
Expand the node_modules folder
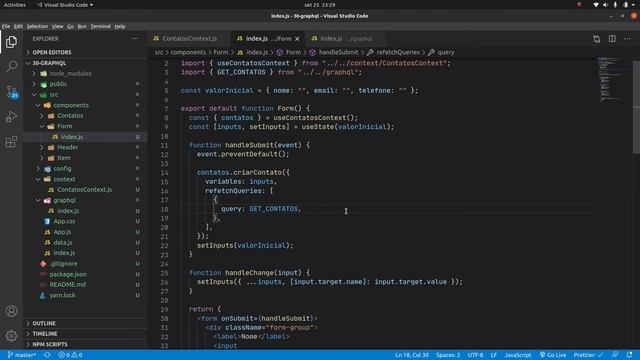(85, 74)
